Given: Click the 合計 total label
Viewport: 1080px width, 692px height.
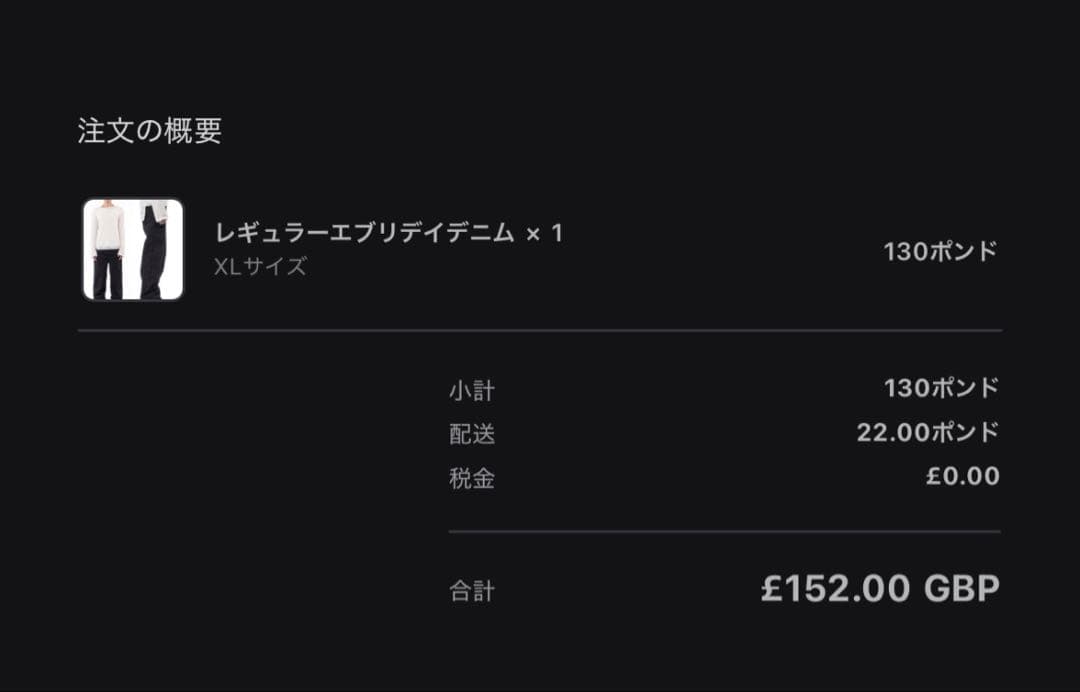Looking at the screenshot, I should click(471, 591).
